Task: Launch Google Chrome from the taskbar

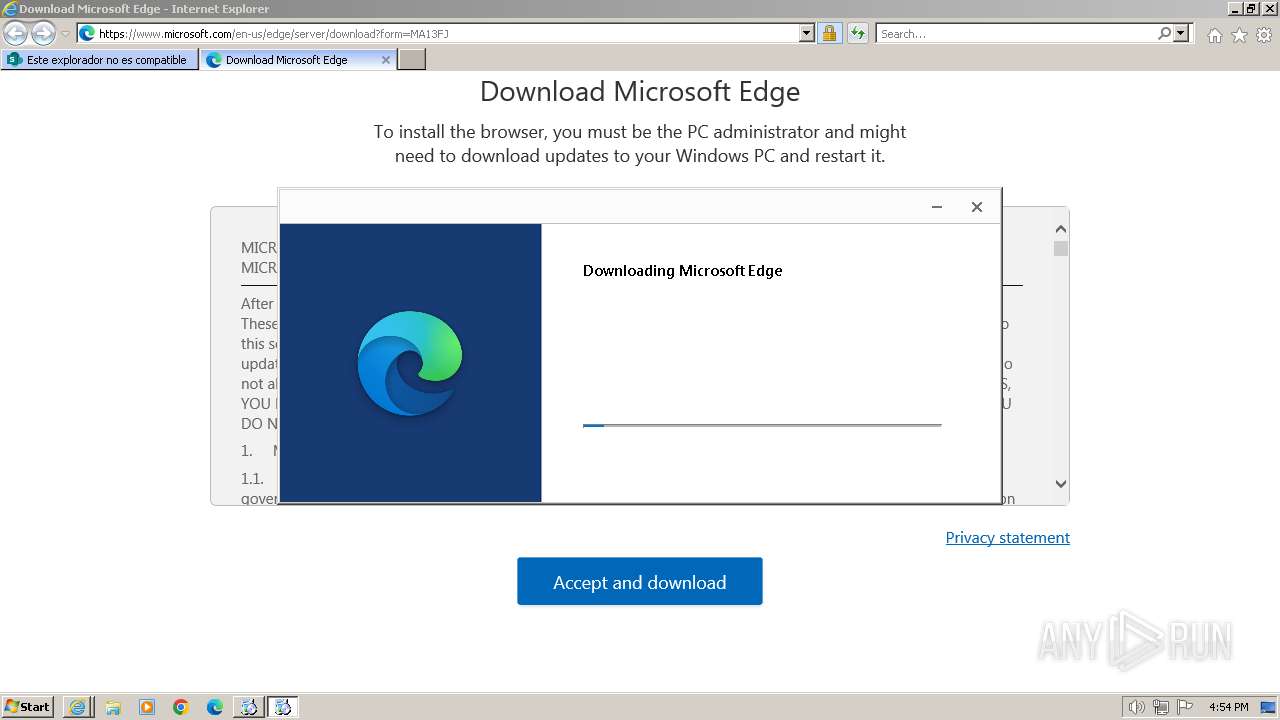Action: 181,707
